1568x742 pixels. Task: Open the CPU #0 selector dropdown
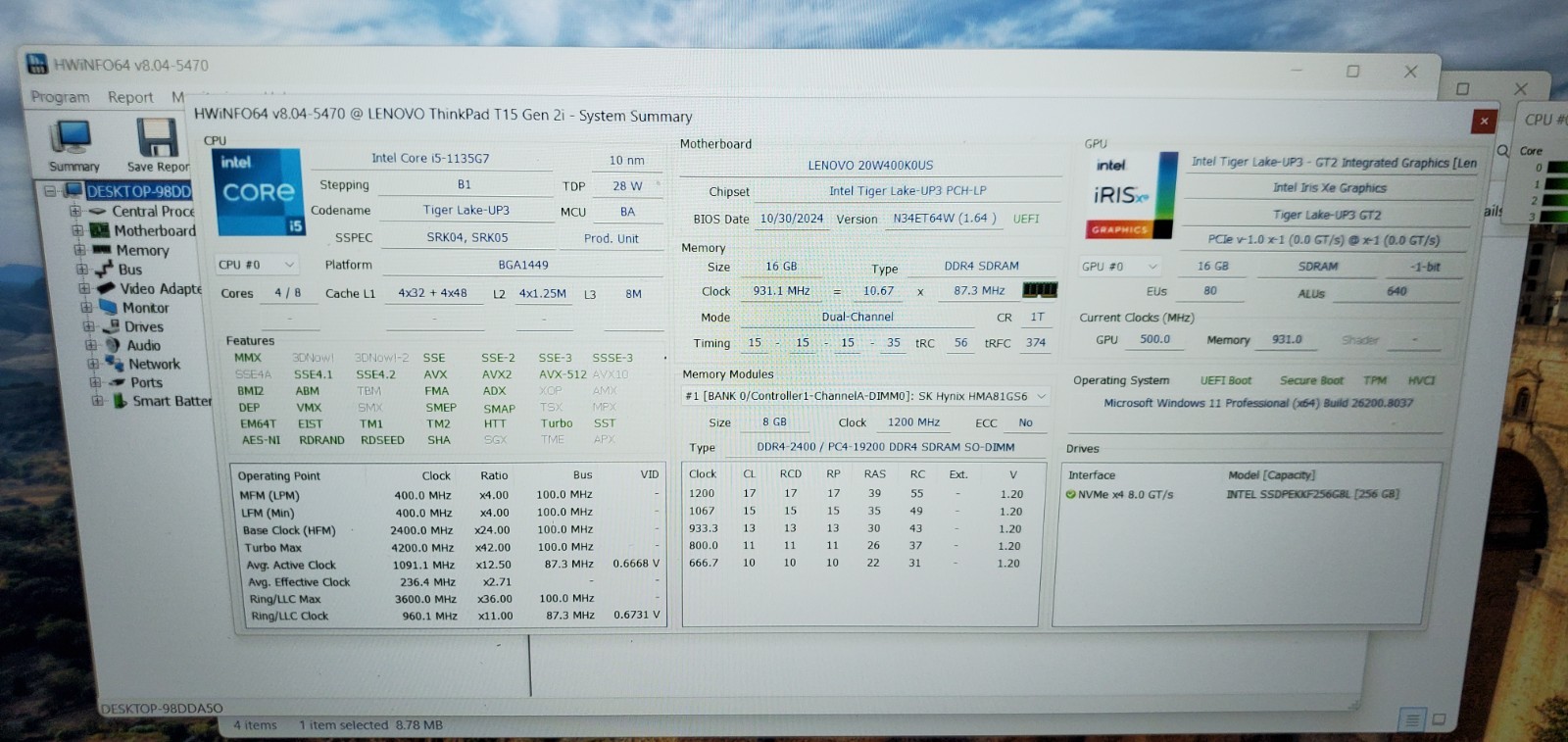tap(256, 265)
